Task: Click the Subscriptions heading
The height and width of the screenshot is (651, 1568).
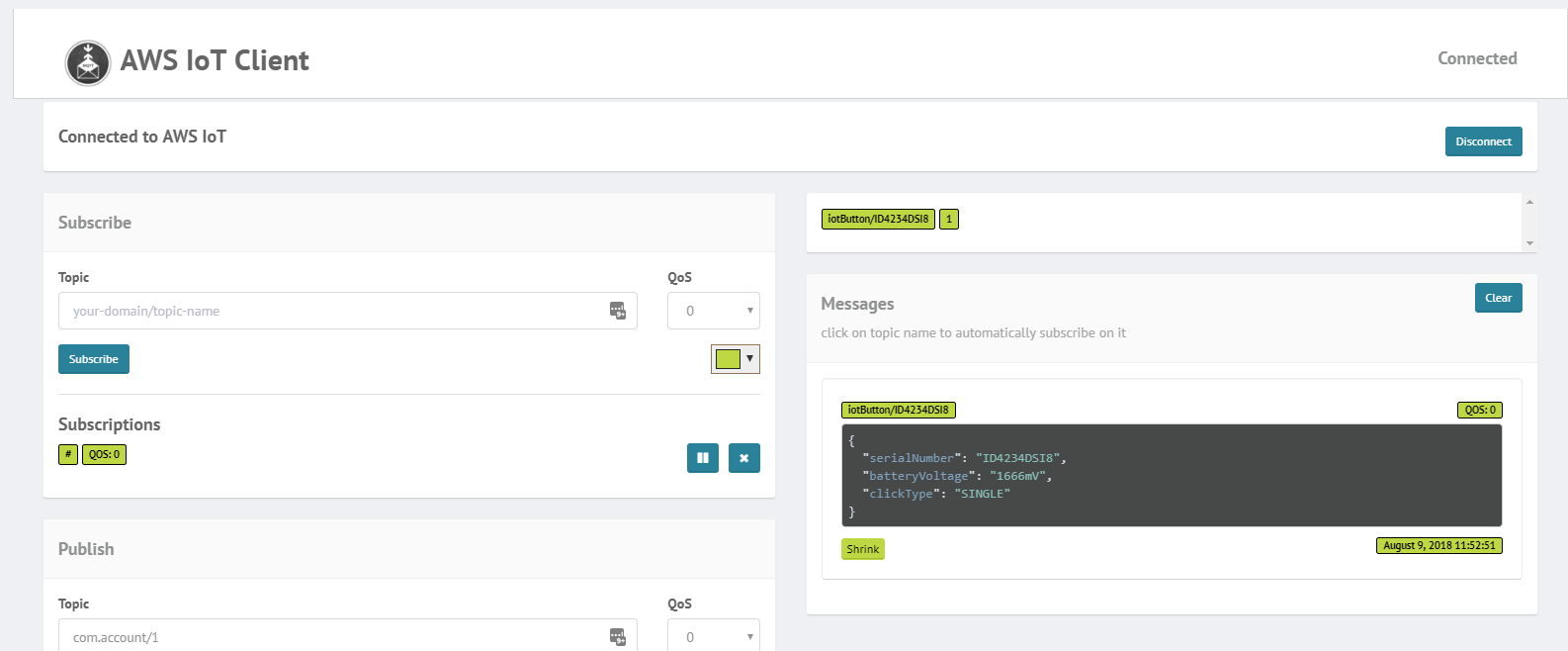Action: click(x=109, y=424)
